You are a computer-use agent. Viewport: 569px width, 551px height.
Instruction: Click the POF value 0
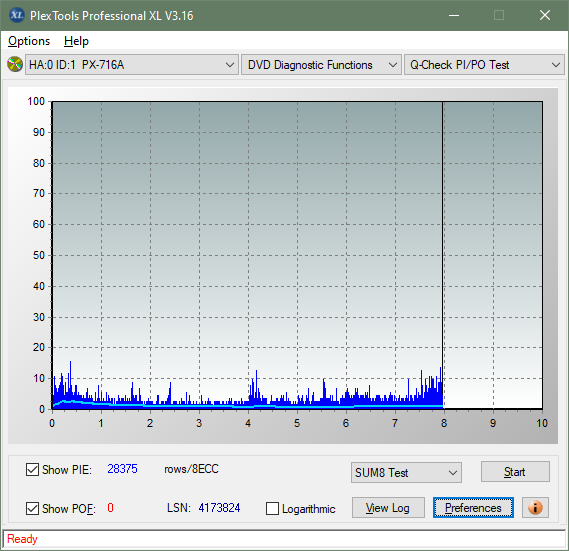tap(110, 507)
